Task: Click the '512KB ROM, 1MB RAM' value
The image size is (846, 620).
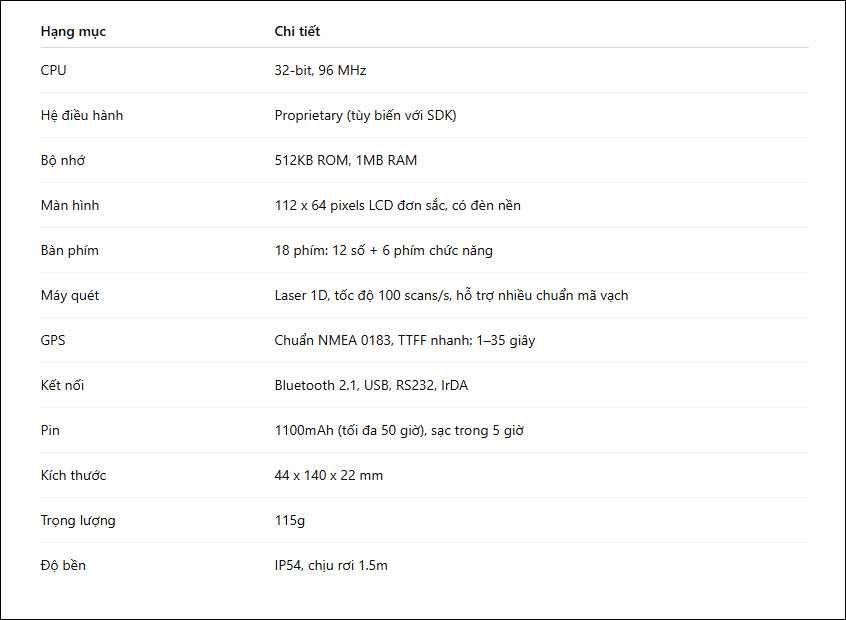Action: (345, 160)
